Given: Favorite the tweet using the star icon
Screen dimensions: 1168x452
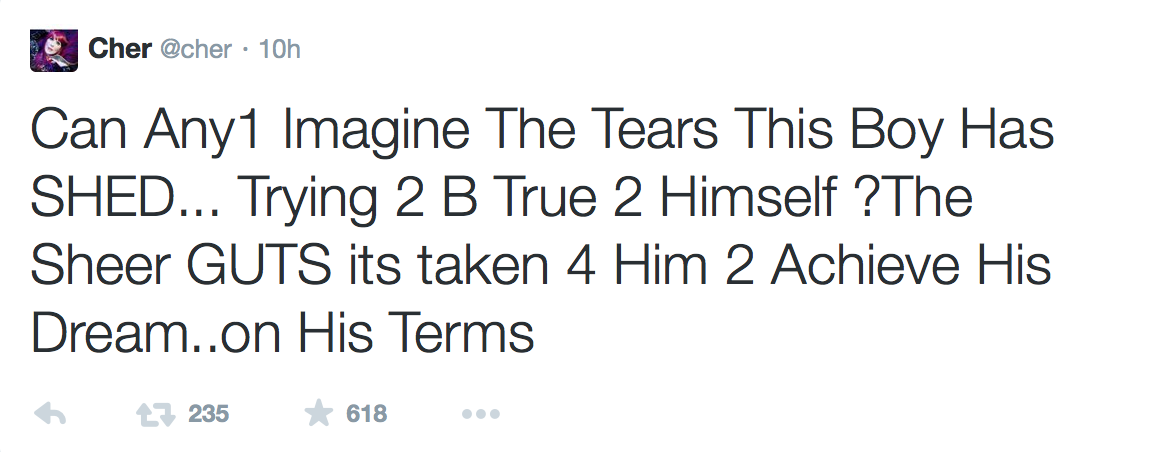Looking at the screenshot, I should pyautogui.click(x=319, y=413).
